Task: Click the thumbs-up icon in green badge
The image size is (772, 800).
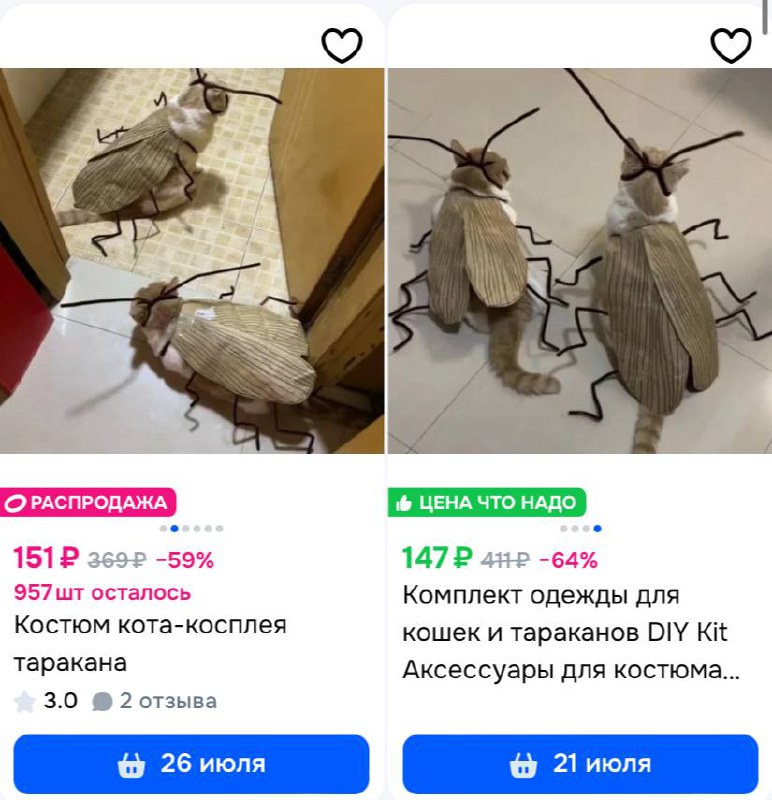Action: (404, 503)
